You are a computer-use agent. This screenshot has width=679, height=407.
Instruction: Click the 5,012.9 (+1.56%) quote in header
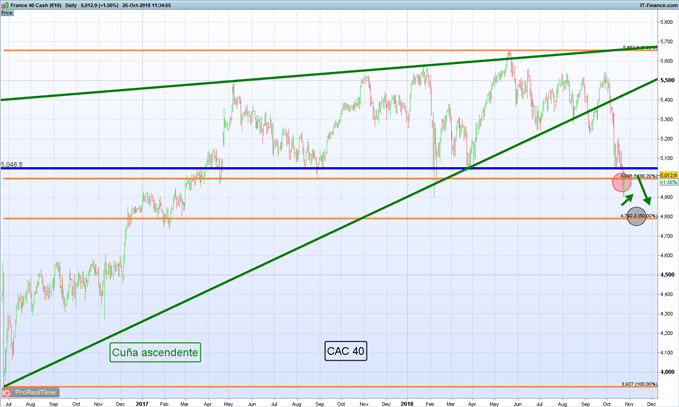point(100,5)
